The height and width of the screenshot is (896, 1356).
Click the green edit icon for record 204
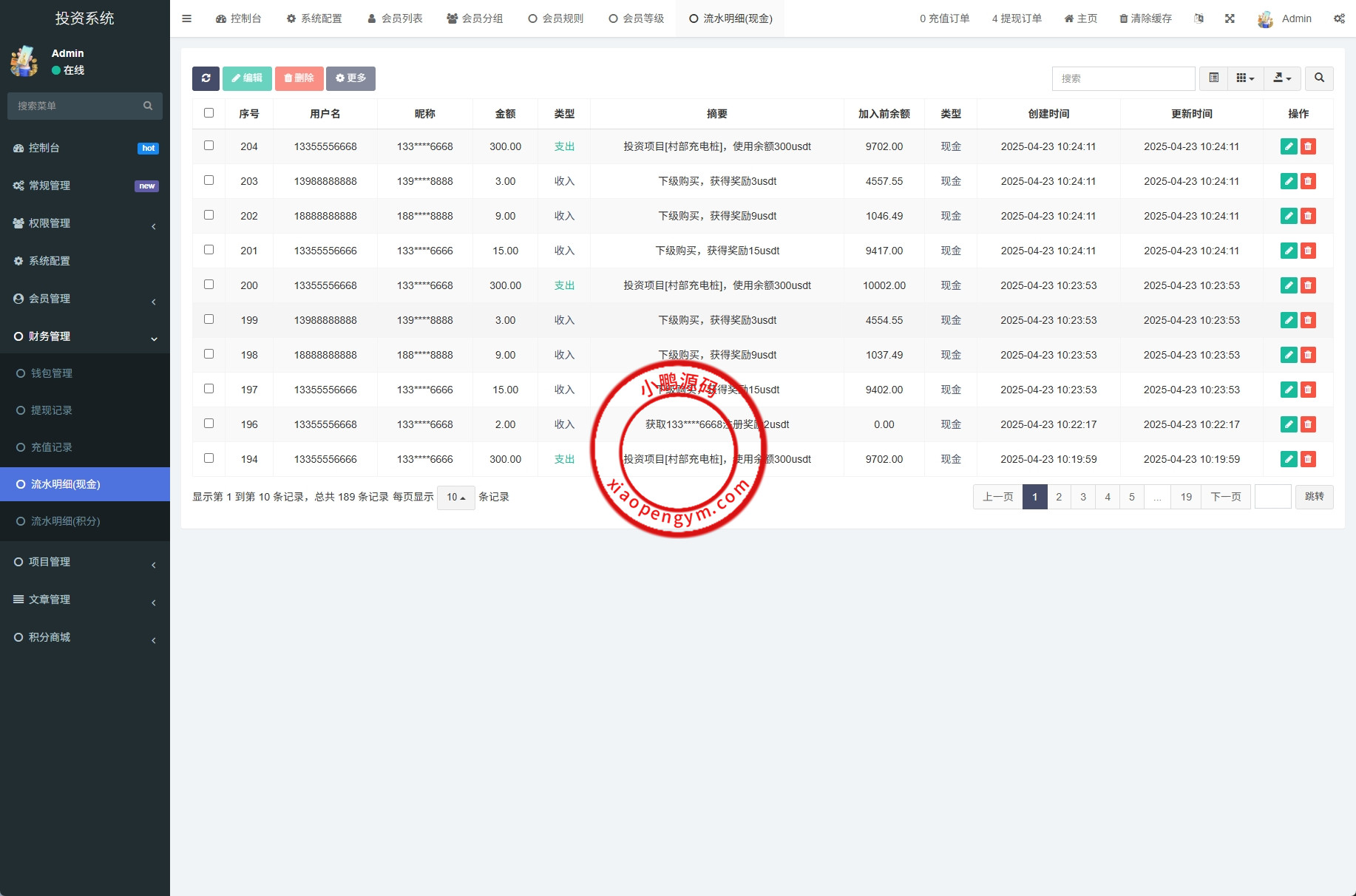click(1289, 146)
